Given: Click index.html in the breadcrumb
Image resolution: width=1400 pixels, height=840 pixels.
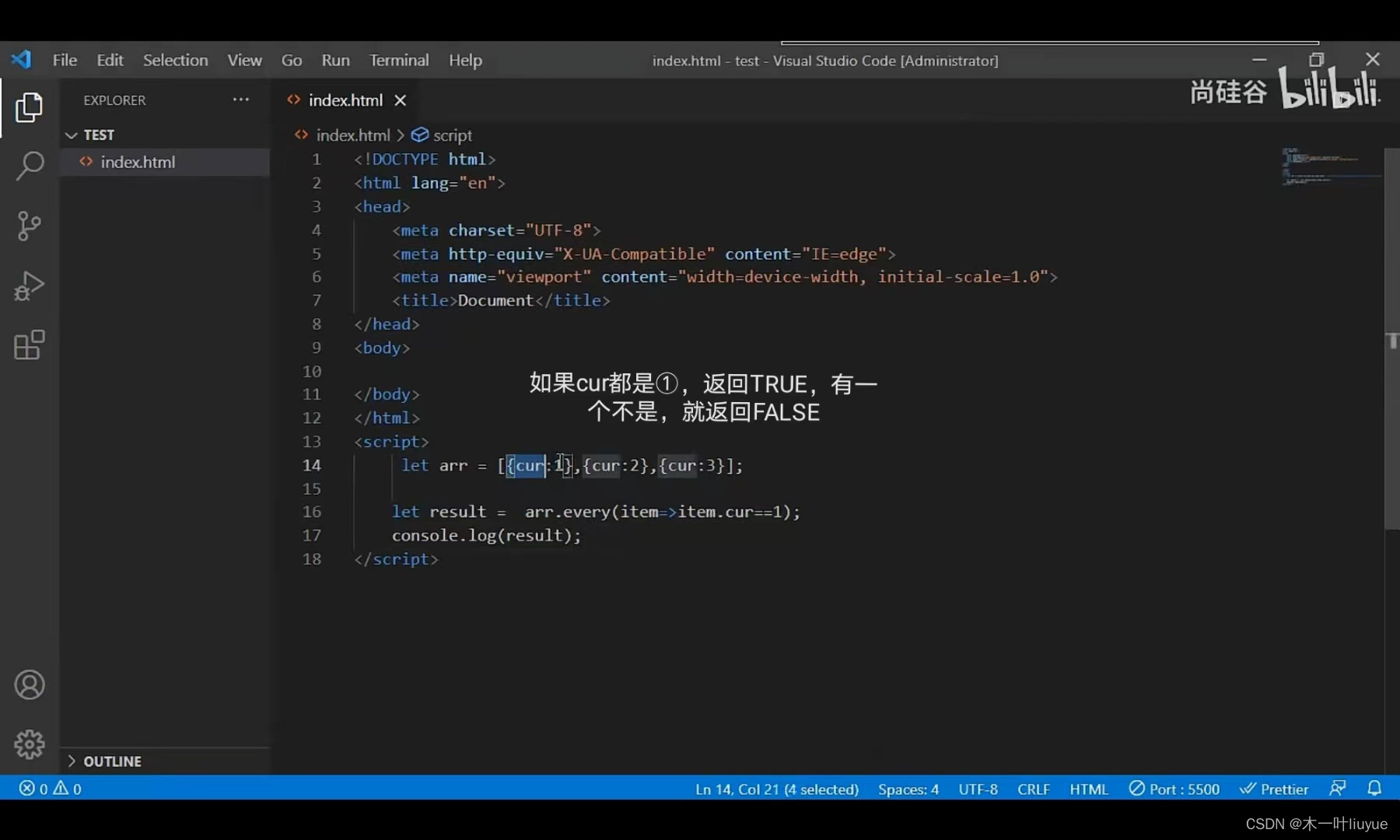Looking at the screenshot, I should tap(353, 135).
